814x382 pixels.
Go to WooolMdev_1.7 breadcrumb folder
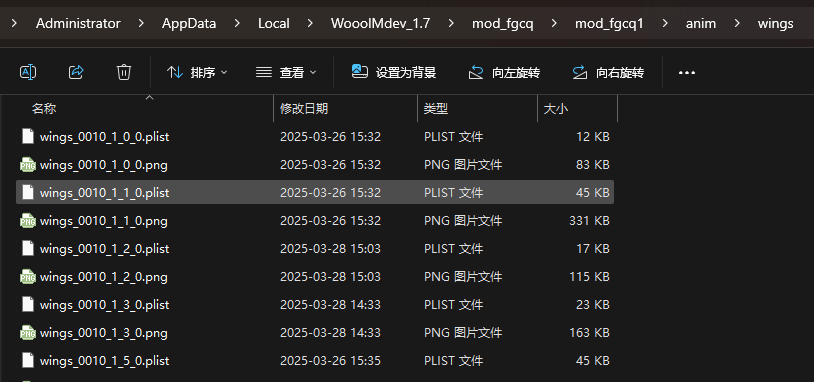[x=381, y=23]
